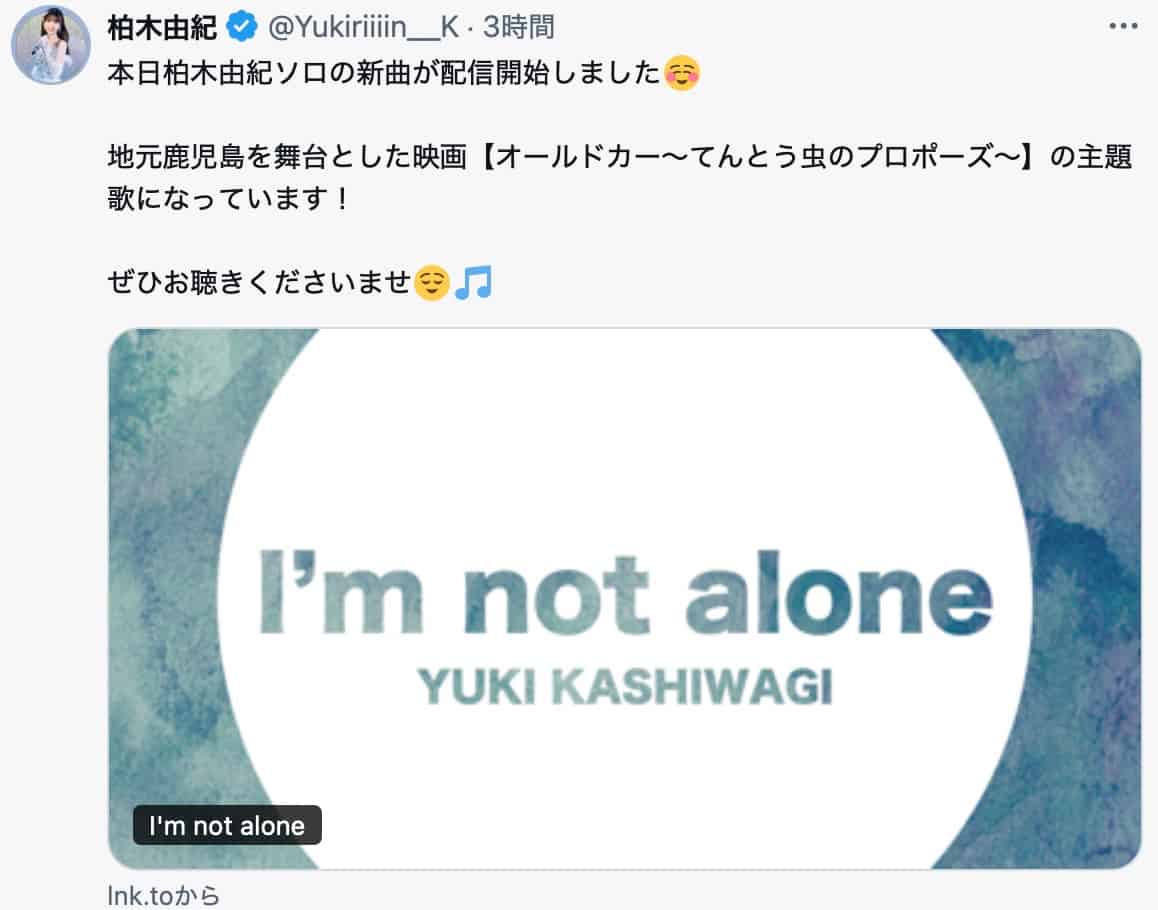The image size is (1158, 910).
Task: Click the blushing smile emoji after しました
Action: click(682, 73)
